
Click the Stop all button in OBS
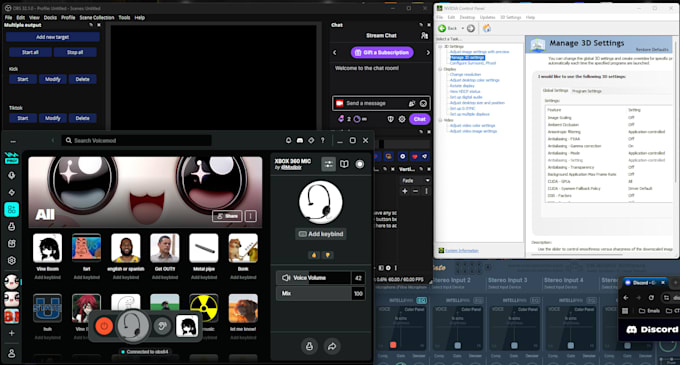[x=75, y=52]
